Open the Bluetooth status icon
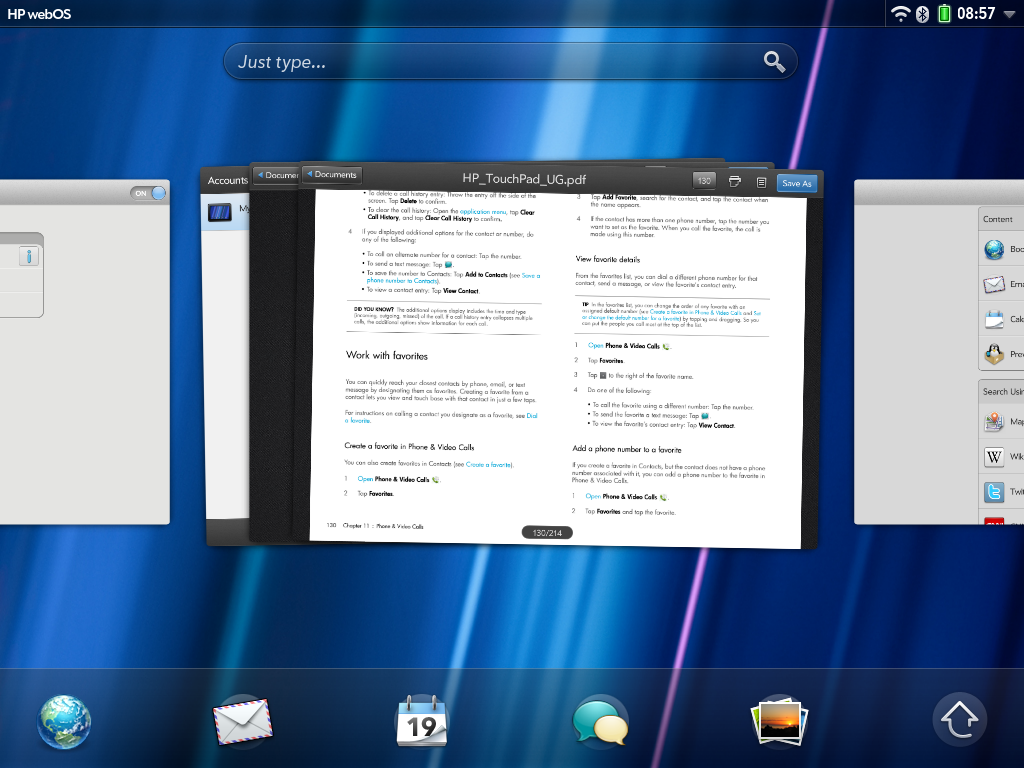 point(922,14)
